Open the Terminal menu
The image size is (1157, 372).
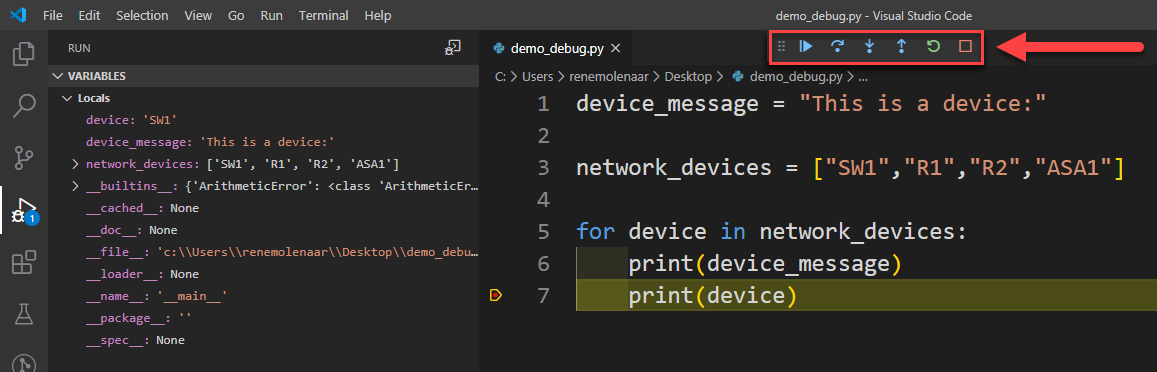click(324, 16)
